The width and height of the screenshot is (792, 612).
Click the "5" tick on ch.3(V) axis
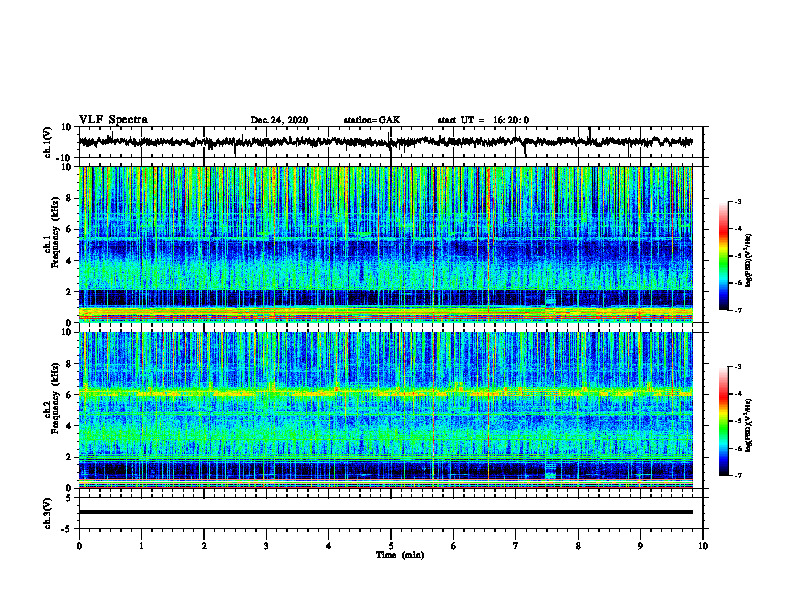(x=69, y=498)
